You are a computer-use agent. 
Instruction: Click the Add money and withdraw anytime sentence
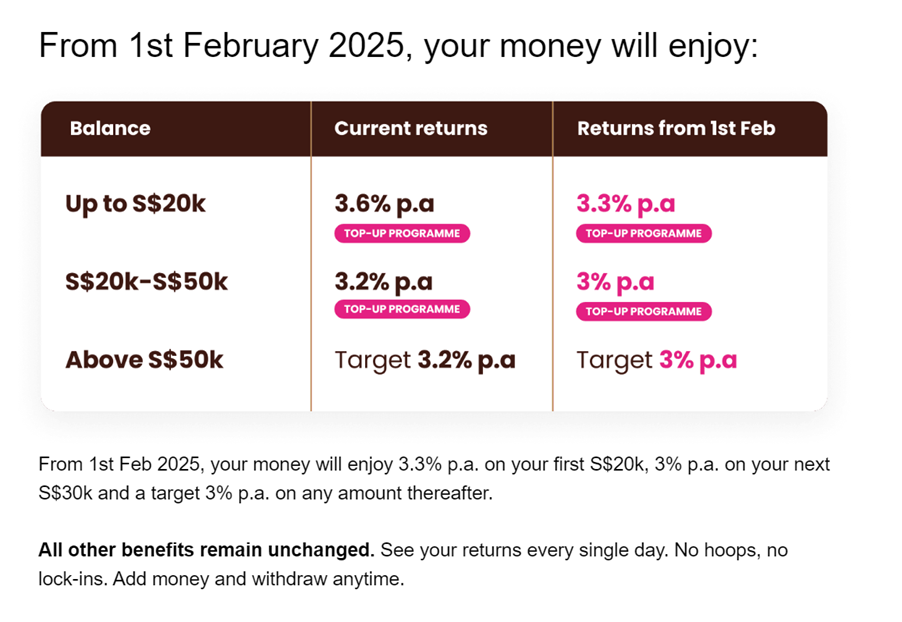coord(258,579)
